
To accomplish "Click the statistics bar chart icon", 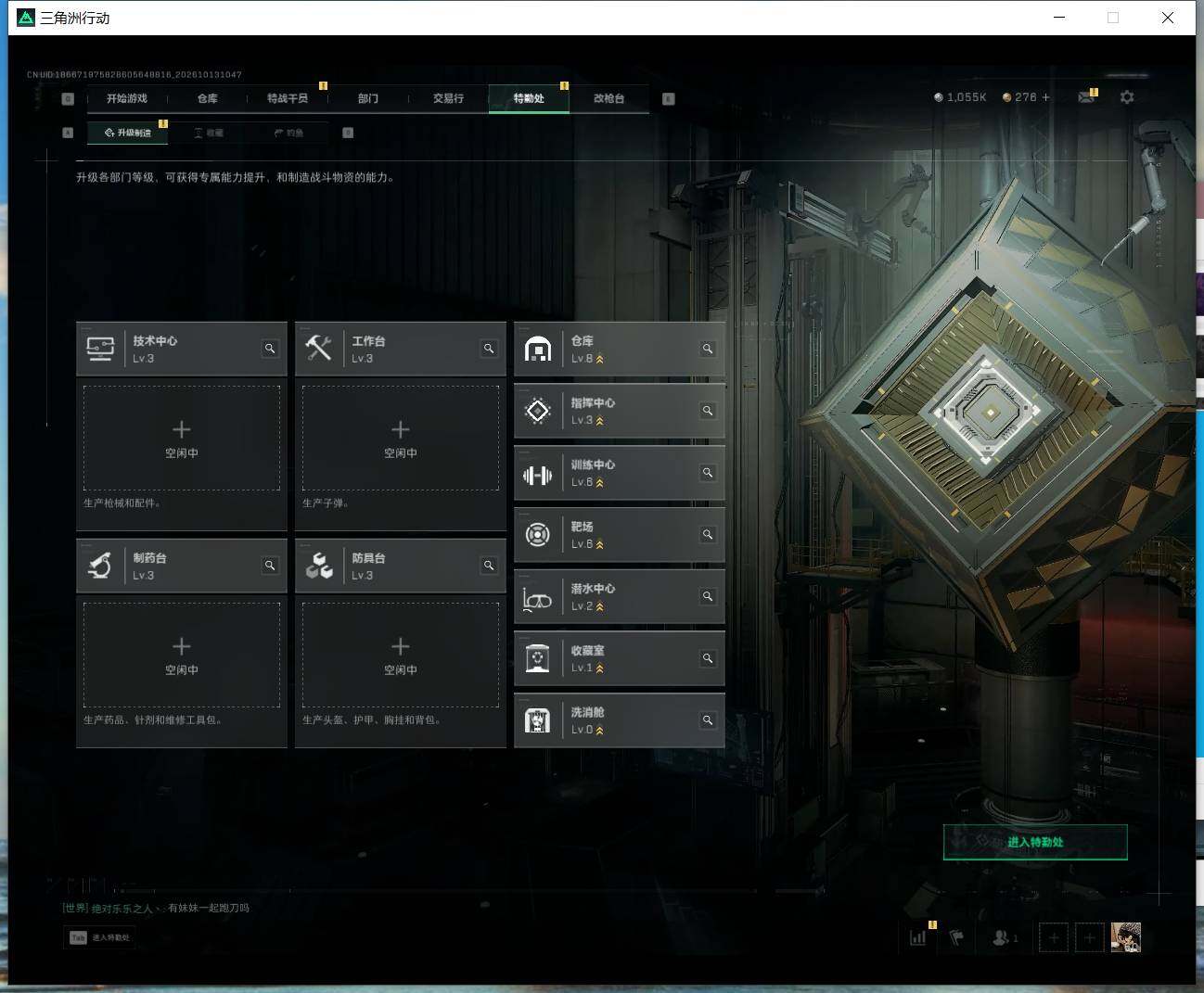I will tap(918, 937).
